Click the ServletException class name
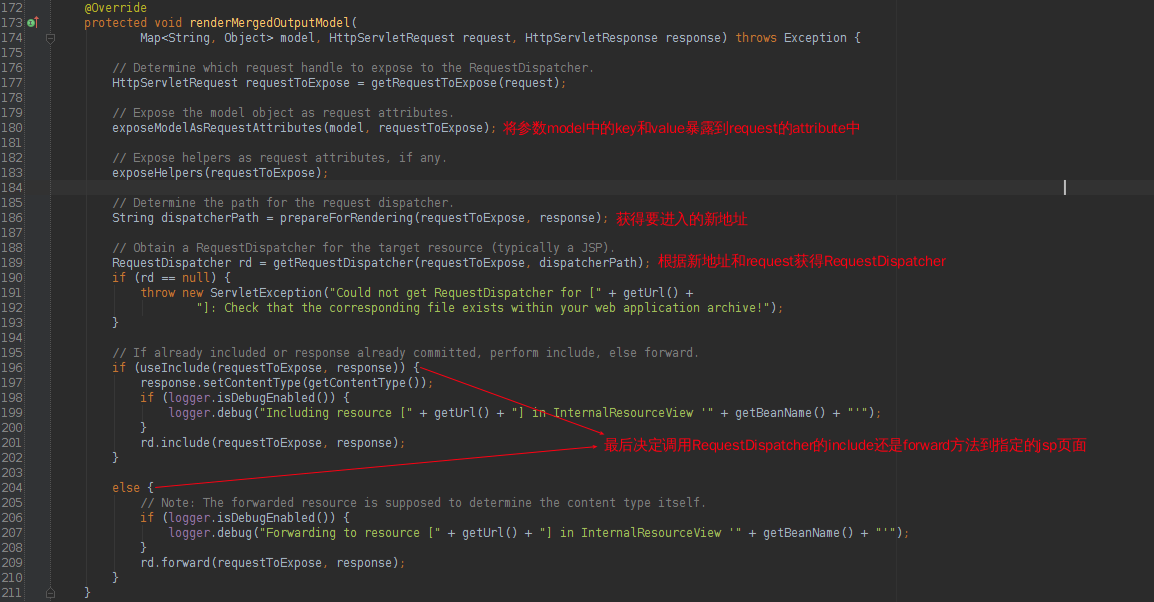 [x=266, y=293]
